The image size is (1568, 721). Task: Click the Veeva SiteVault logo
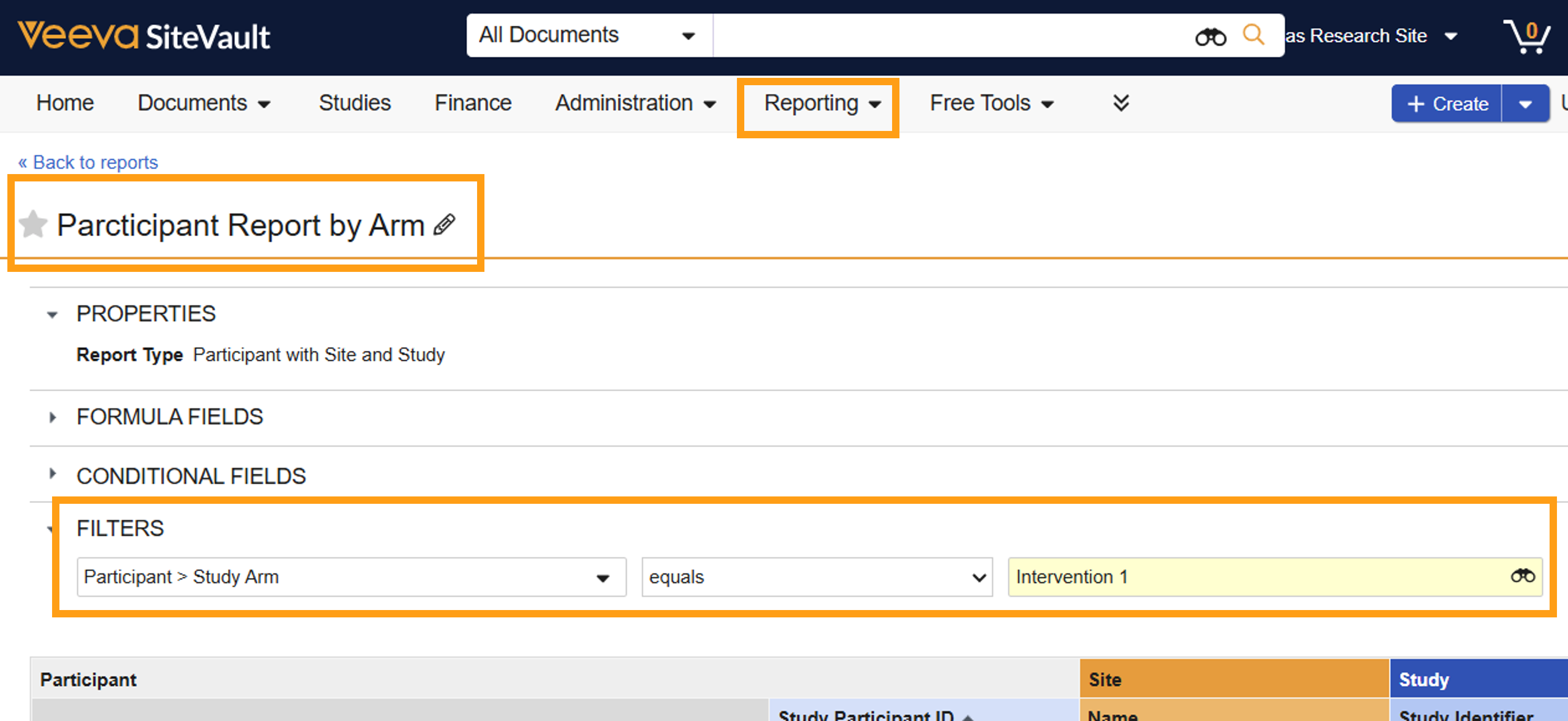pos(144,36)
